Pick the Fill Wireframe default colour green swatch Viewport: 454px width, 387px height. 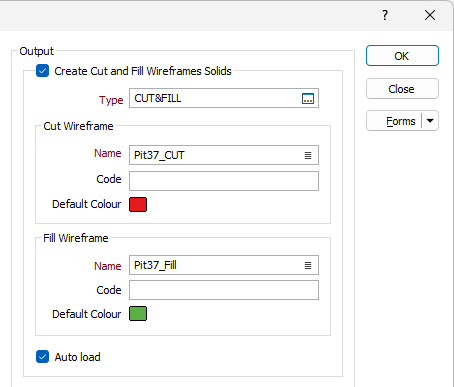(138, 314)
